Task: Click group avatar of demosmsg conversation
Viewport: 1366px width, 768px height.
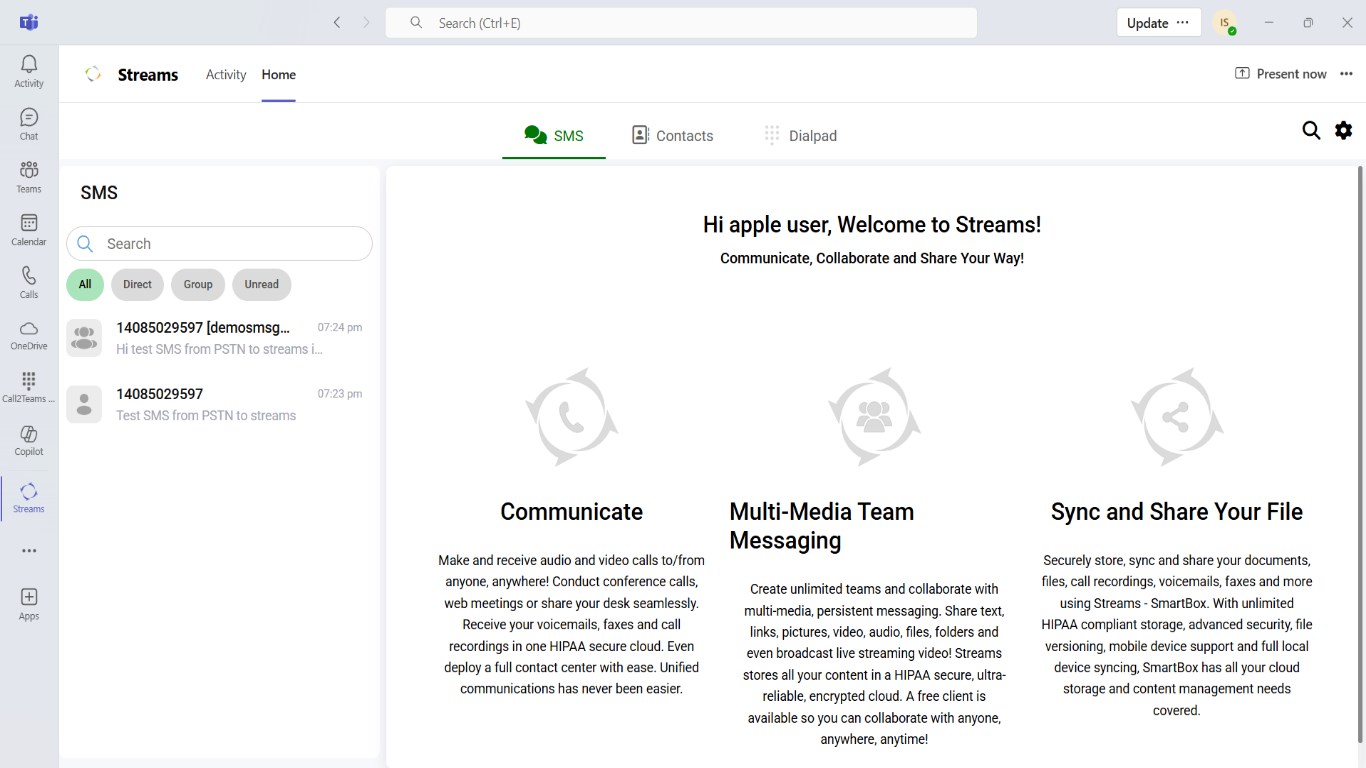Action: [x=84, y=338]
